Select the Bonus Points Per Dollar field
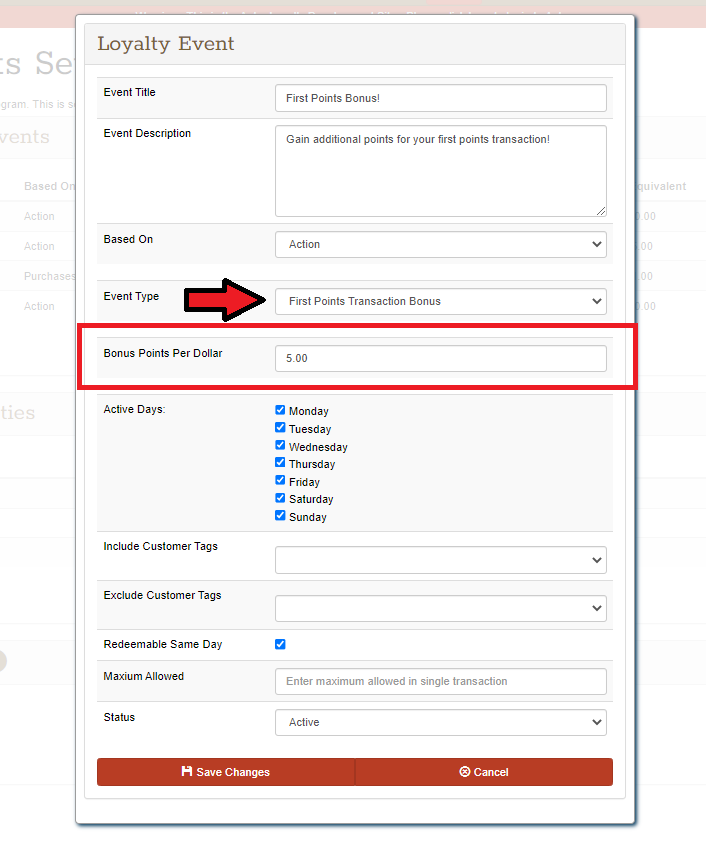The image size is (706, 861). click(440, 358)
